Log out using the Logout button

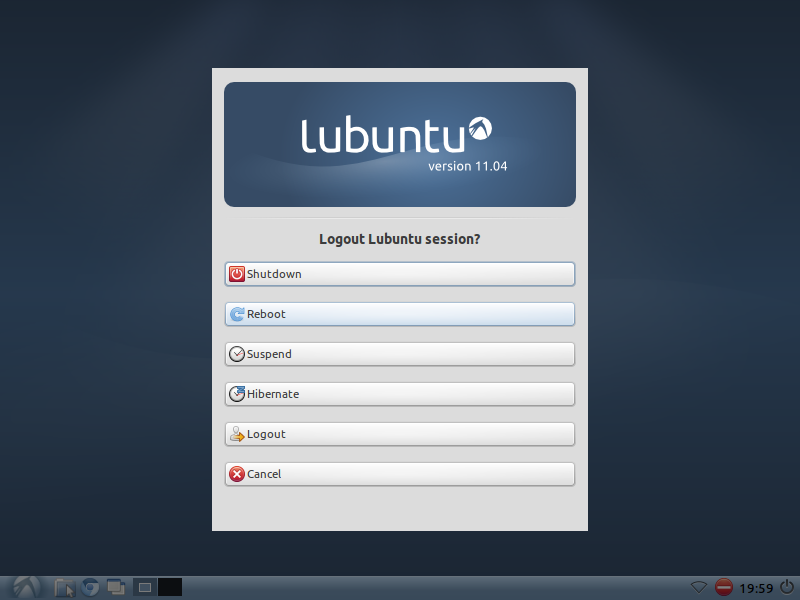399,434
